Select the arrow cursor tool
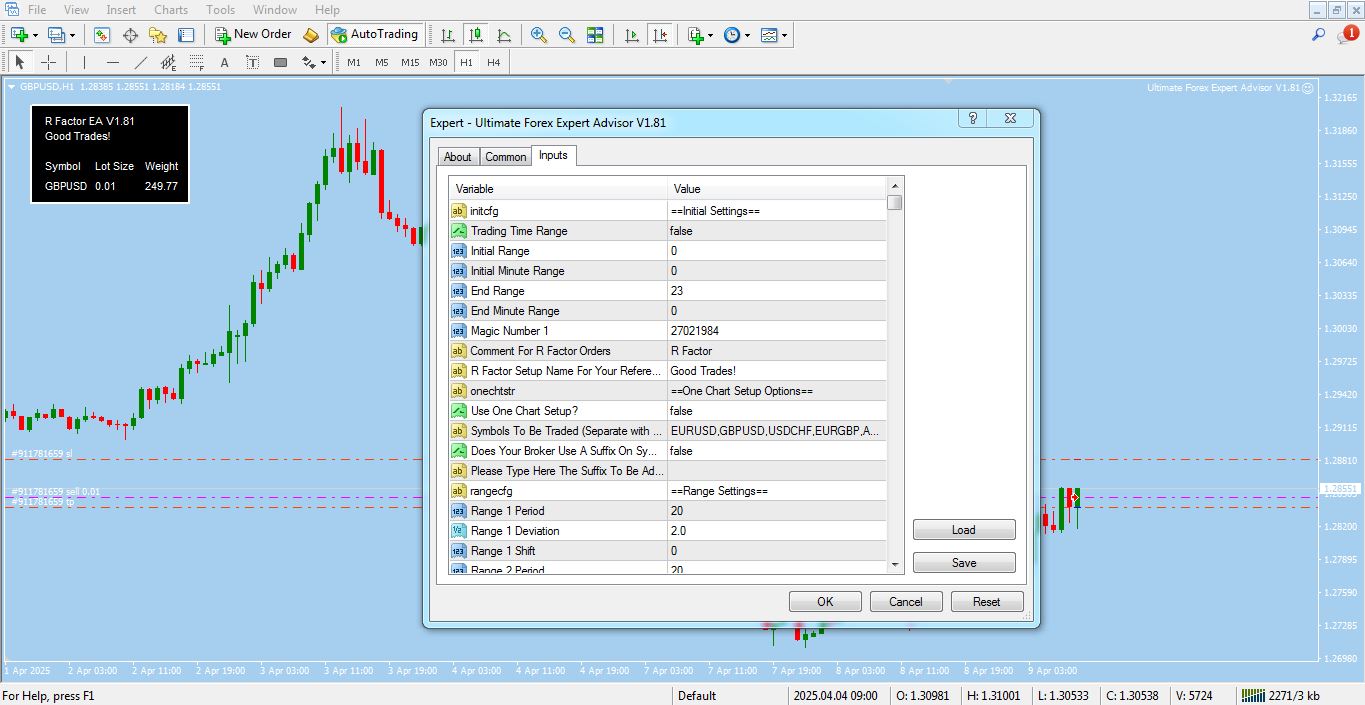This screenshot has width=1365, height=705. 19,62
